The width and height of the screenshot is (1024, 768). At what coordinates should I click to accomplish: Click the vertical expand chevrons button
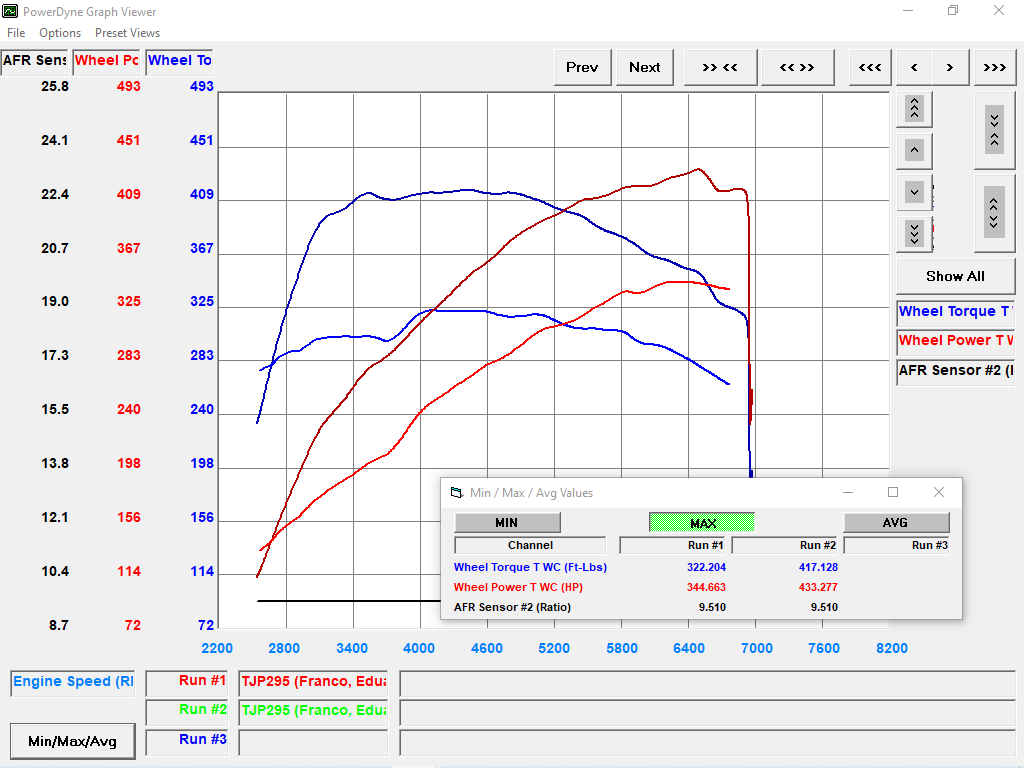click(994, 213)
